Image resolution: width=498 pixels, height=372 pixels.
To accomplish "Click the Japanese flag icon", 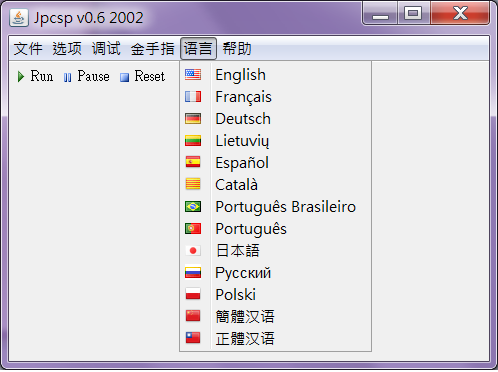I will (193, 251).
